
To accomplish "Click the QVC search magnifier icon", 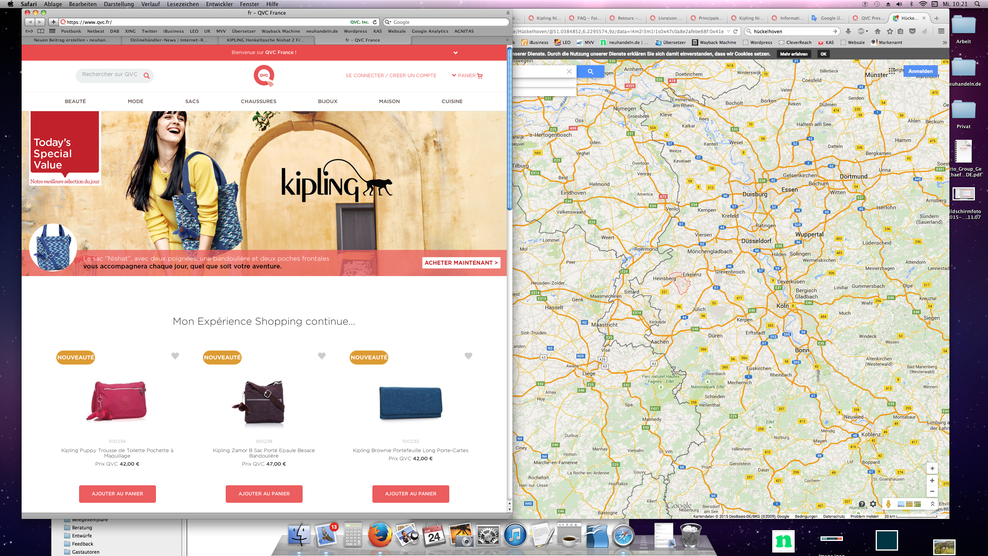I will click(146, 76).
